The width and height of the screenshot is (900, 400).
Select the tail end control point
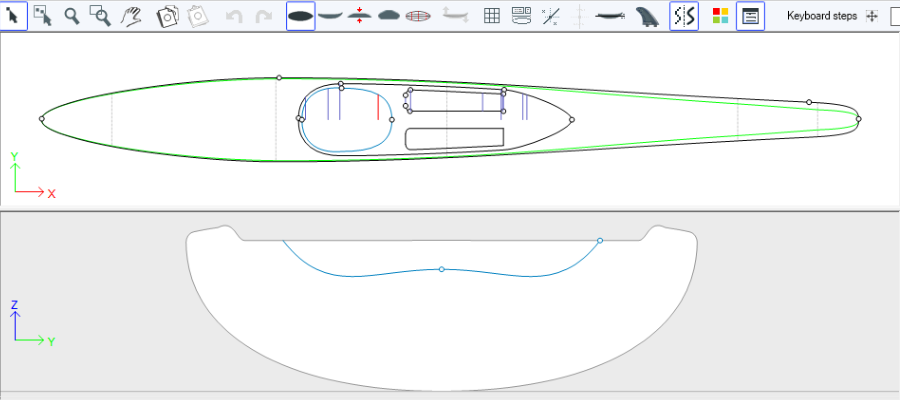coord(859,119)
